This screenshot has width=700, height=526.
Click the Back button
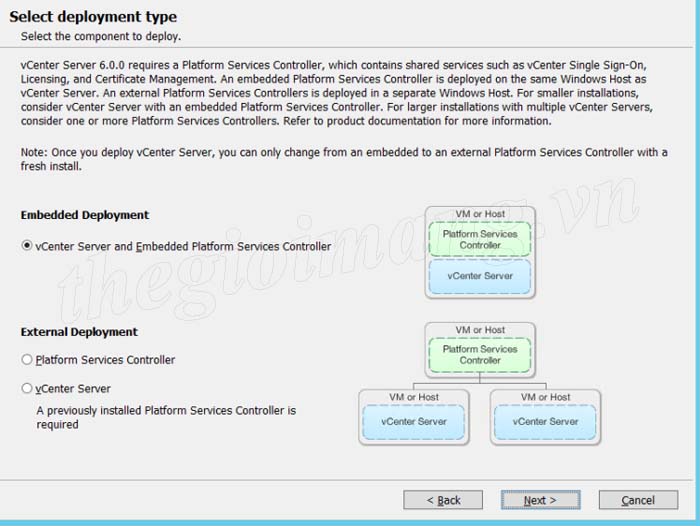click(x=443, y=500)
